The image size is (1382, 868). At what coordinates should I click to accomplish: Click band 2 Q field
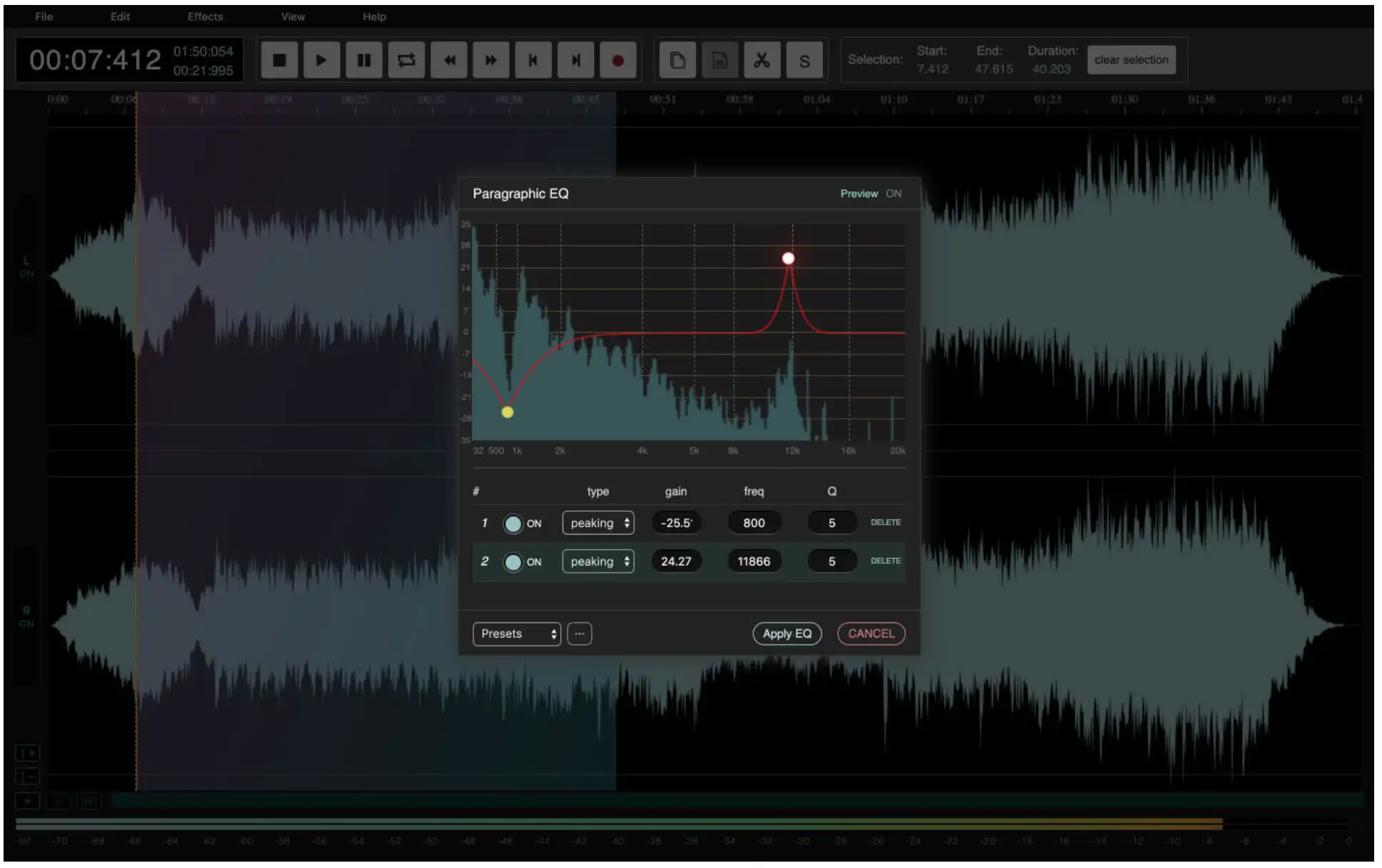832,562
